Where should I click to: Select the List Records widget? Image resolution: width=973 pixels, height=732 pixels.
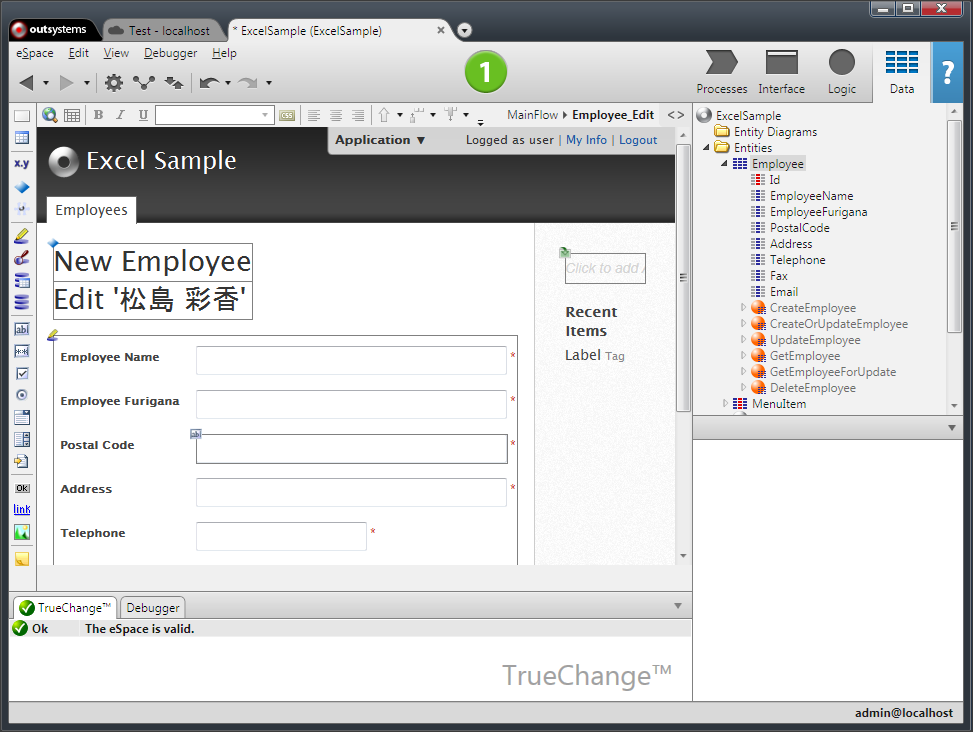tap(22, 302)
